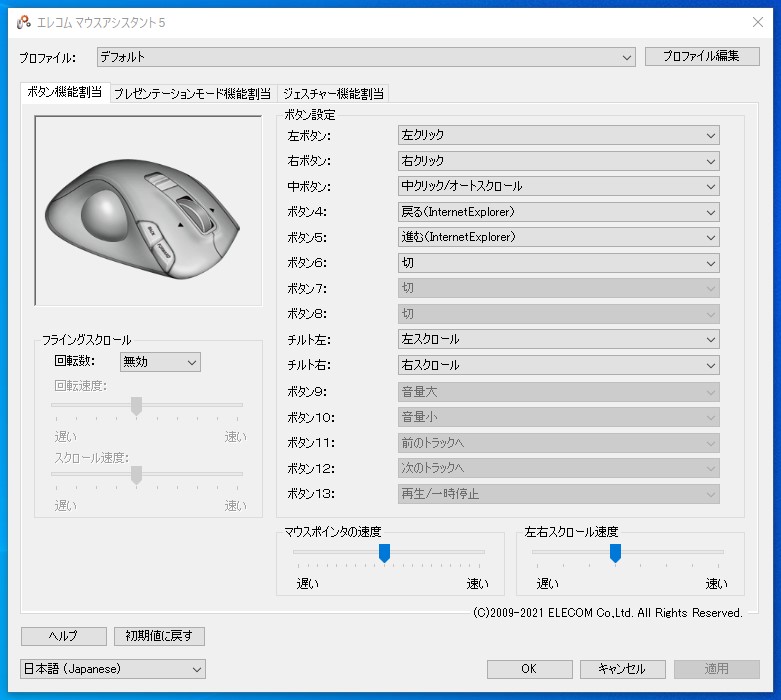The height and width of the screenshot is (700, 781).
Task: Open the 中ボタン assignment dropdown
Action: (558, 186)
